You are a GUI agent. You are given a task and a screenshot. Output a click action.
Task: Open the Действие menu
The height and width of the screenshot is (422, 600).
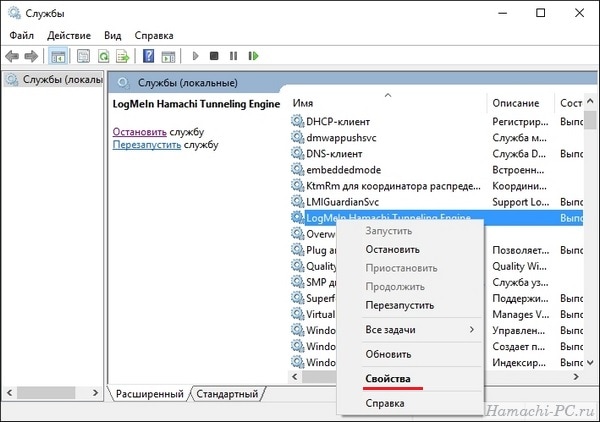pos(69,36)
